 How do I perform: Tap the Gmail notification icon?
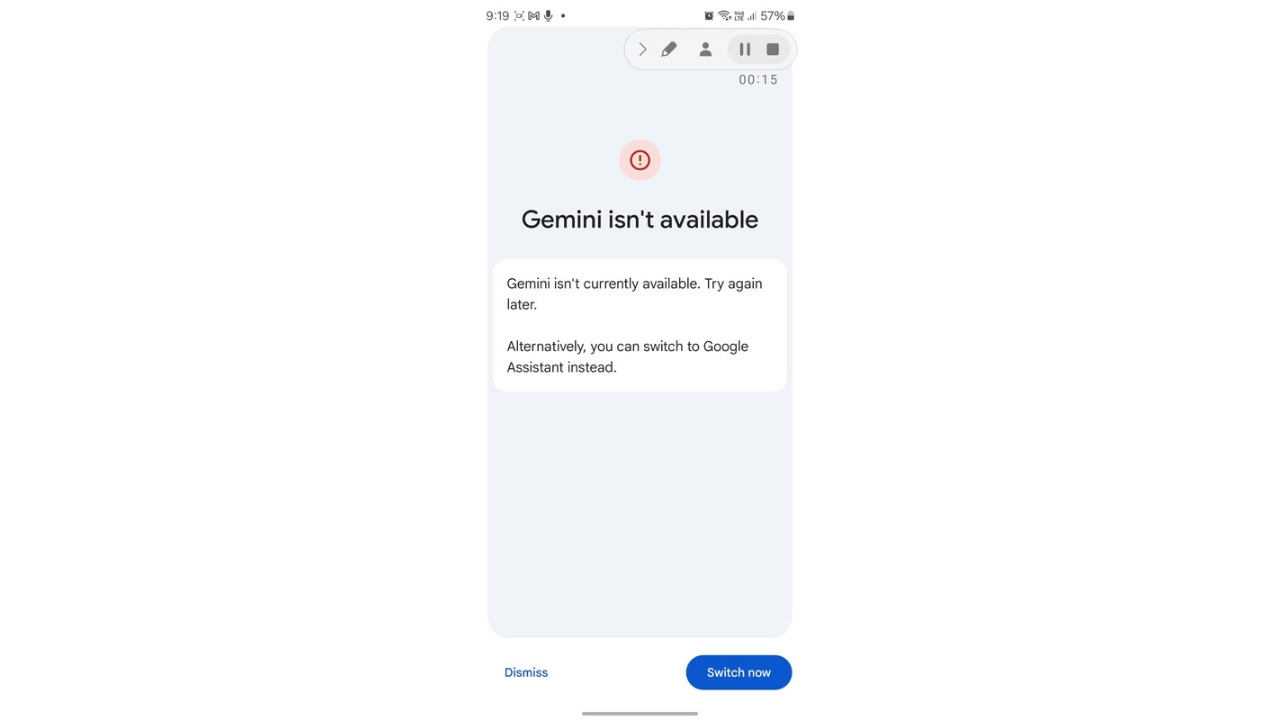click(x=534, y=16)
